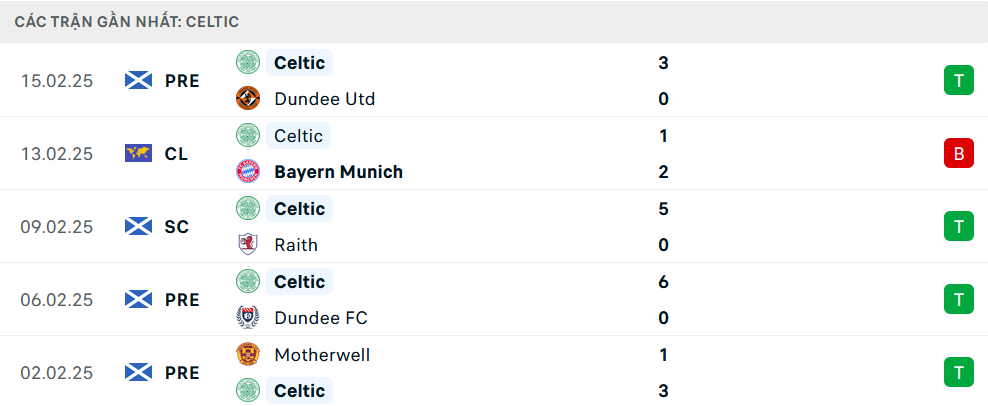Click the Raith club crest icon
The height and width of the screenshot is (406, 988).
(x=247, y=245)
